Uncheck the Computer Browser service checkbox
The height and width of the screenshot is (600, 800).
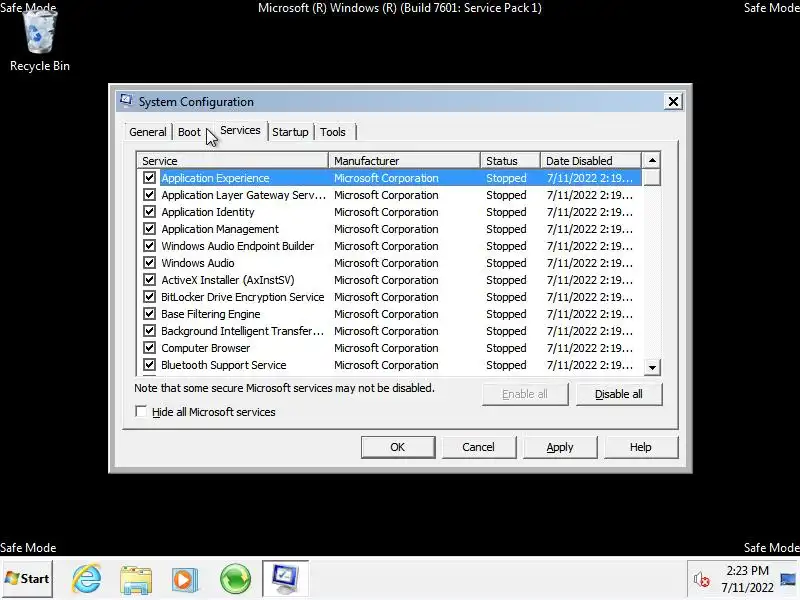click(149, 347)
